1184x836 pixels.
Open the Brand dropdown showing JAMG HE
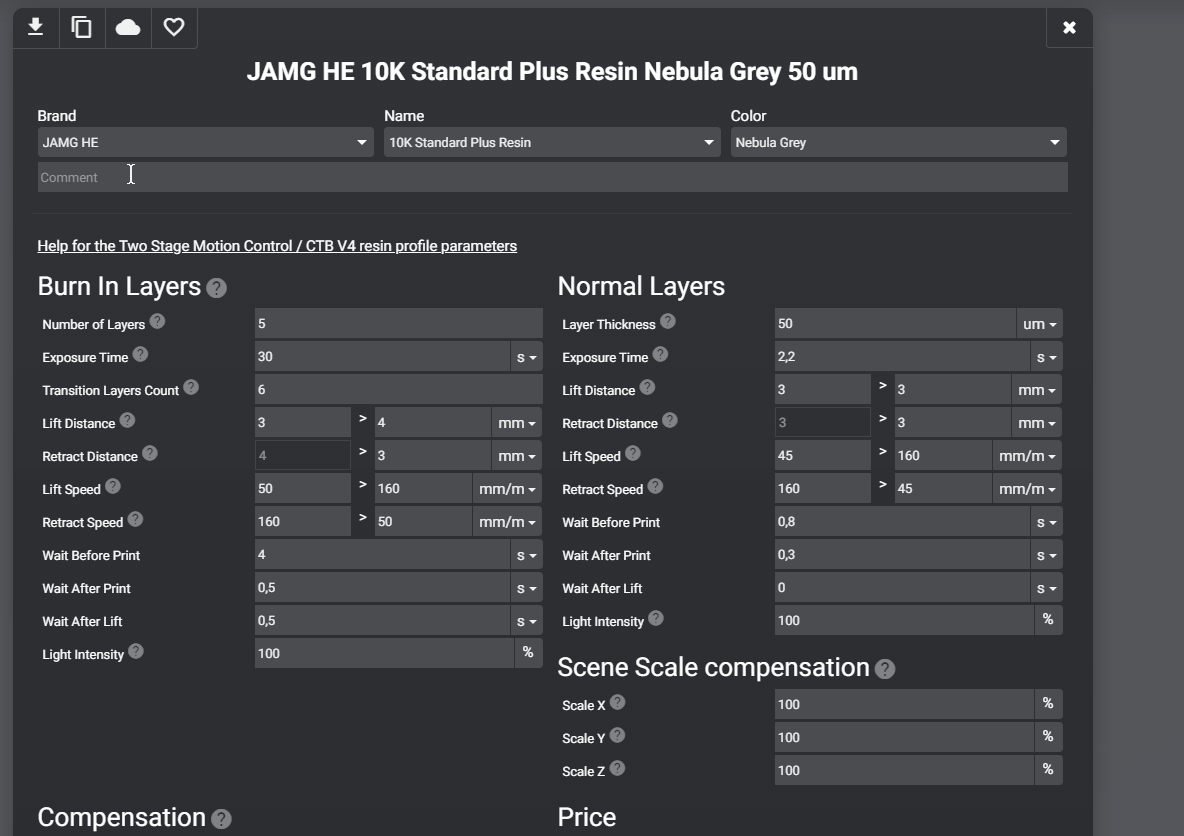pyautogui.click(x=205, y=142)
